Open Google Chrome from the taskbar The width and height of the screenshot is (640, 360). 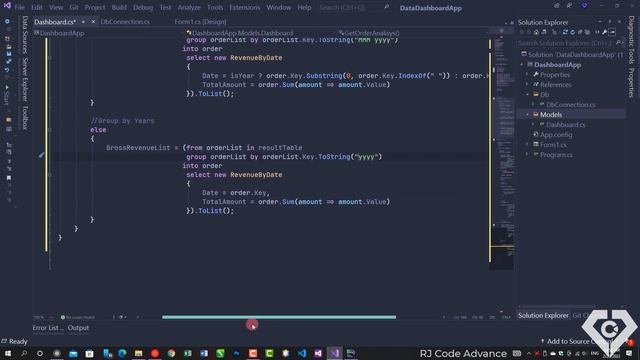171,353
